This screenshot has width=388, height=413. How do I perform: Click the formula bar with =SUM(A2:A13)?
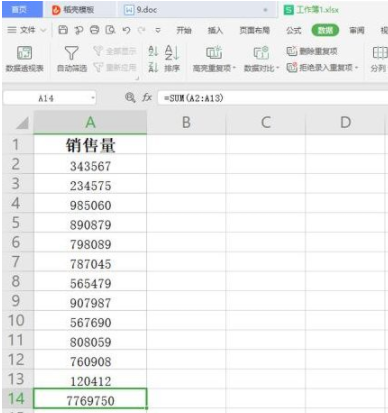tap(273, 98)
